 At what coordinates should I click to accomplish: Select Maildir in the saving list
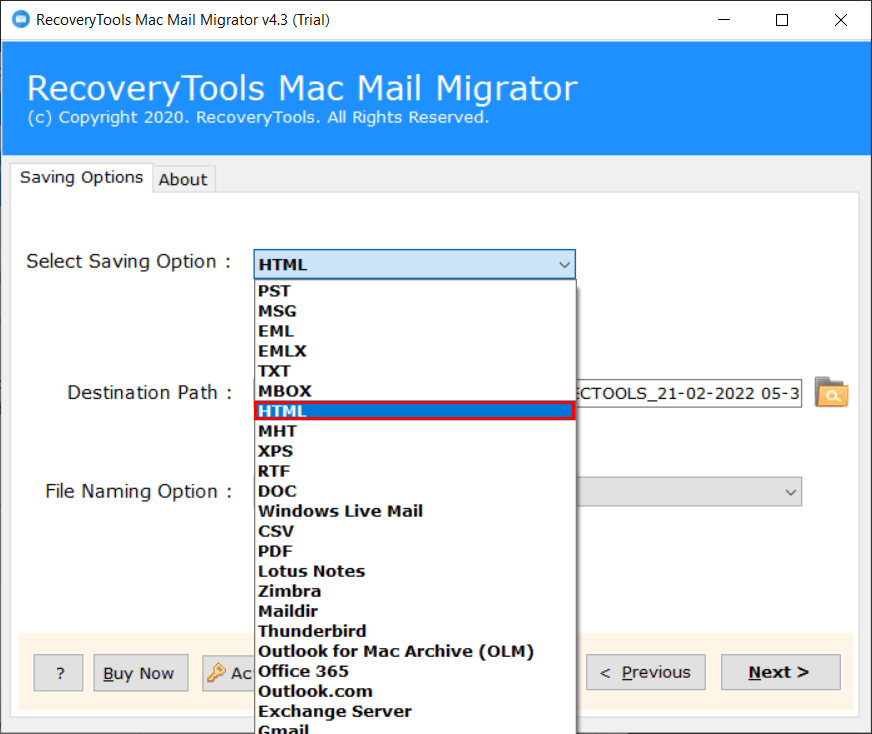click(415, 611)
